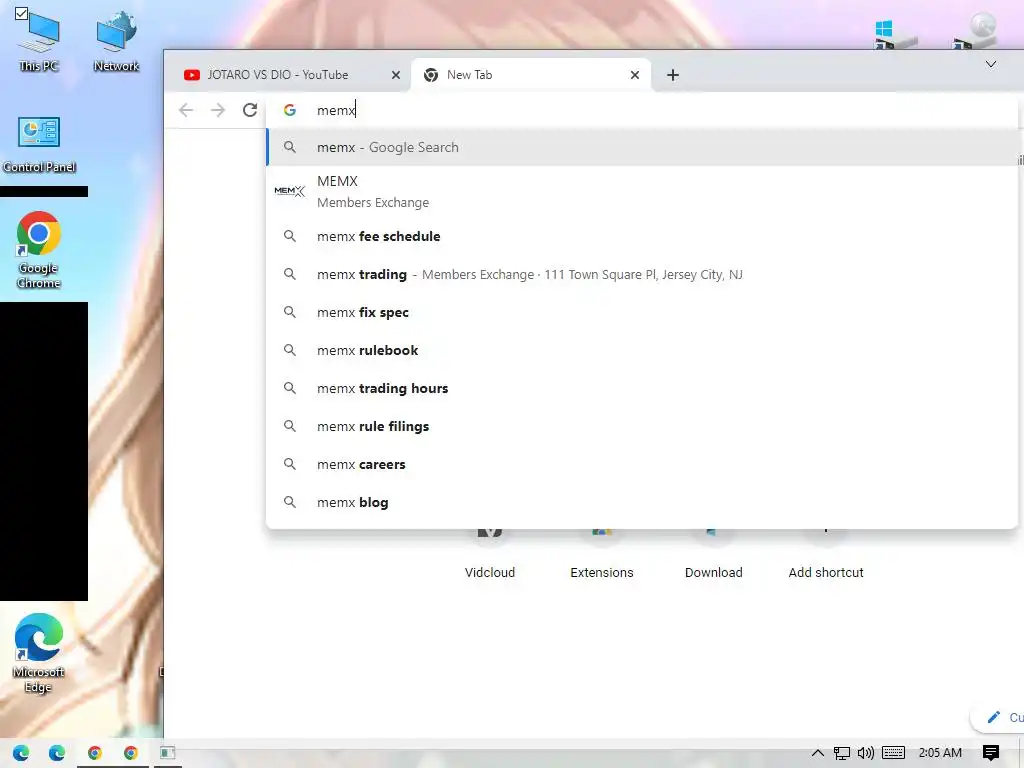Open the Control Panel desktop shortcut

[39, 145]
